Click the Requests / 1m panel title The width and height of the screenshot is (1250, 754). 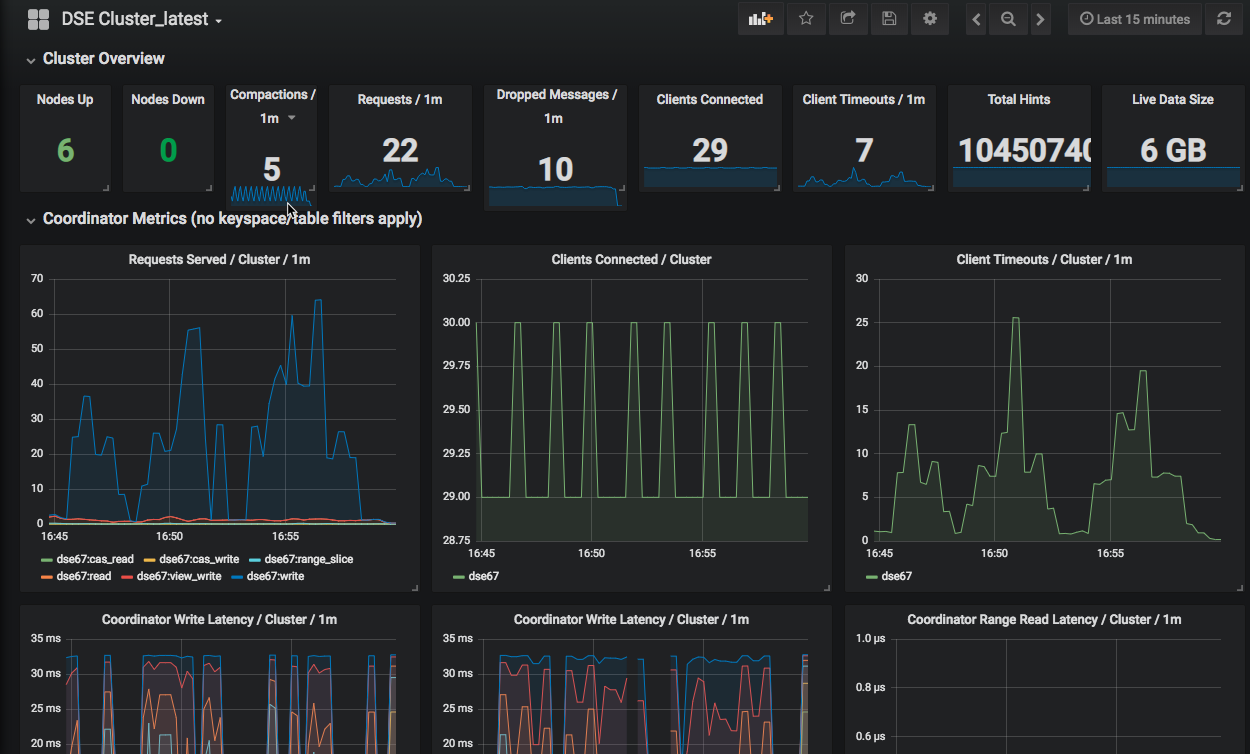pos(400,99)
